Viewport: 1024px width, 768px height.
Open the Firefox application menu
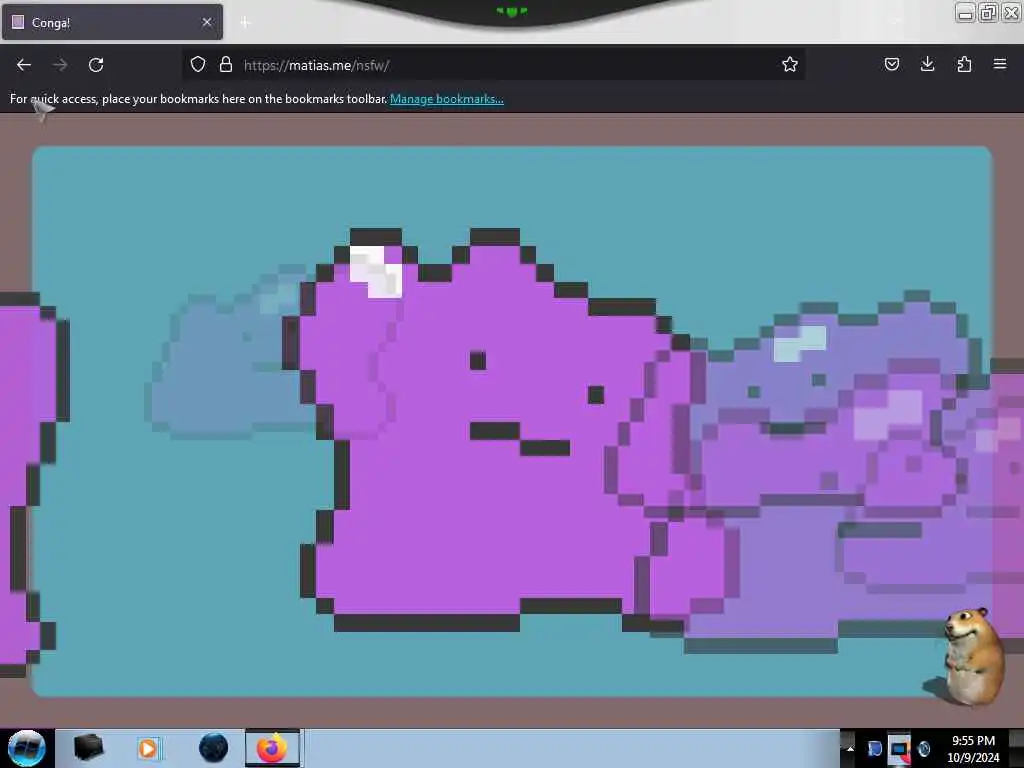click(x=1000, y=64)
